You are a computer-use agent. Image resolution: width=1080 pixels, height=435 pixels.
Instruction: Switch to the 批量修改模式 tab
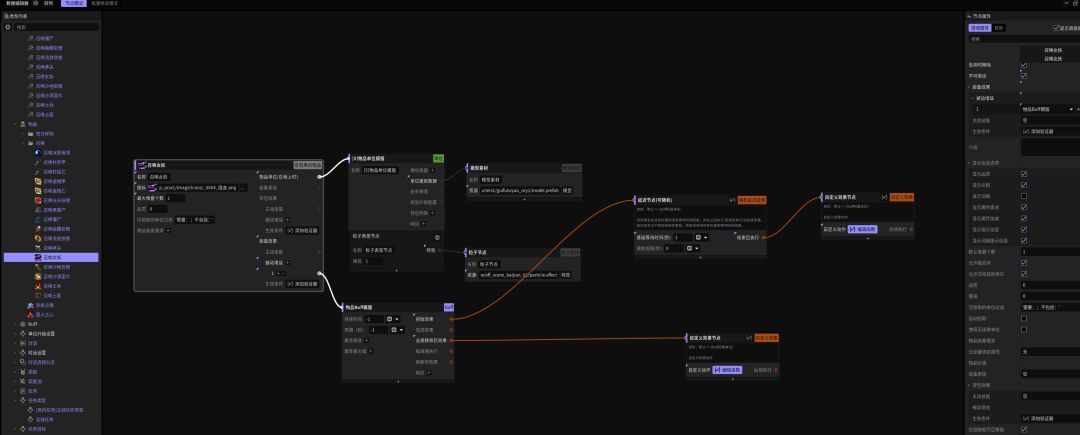tap(104, 3)
